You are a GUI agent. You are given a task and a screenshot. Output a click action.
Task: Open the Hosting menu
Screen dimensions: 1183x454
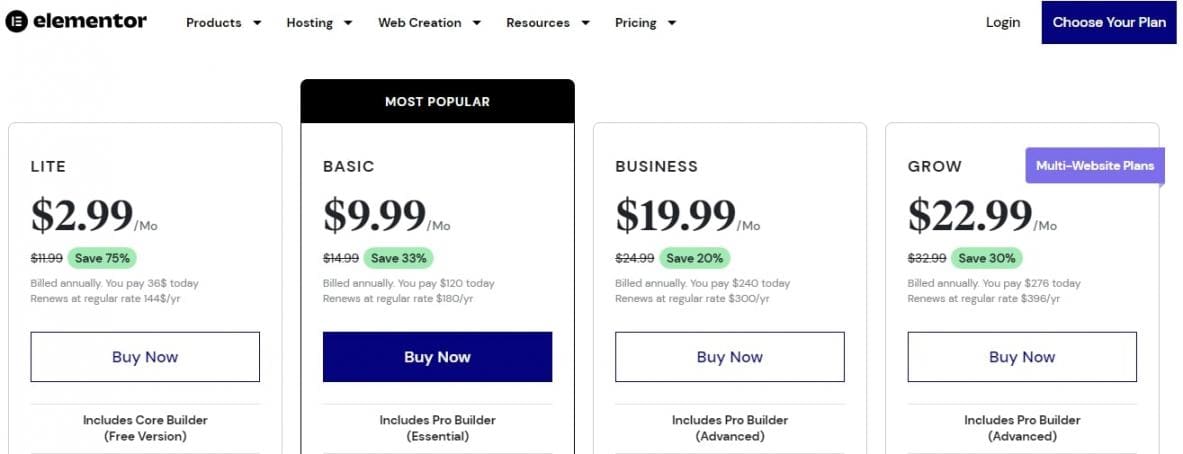point(309,23)
